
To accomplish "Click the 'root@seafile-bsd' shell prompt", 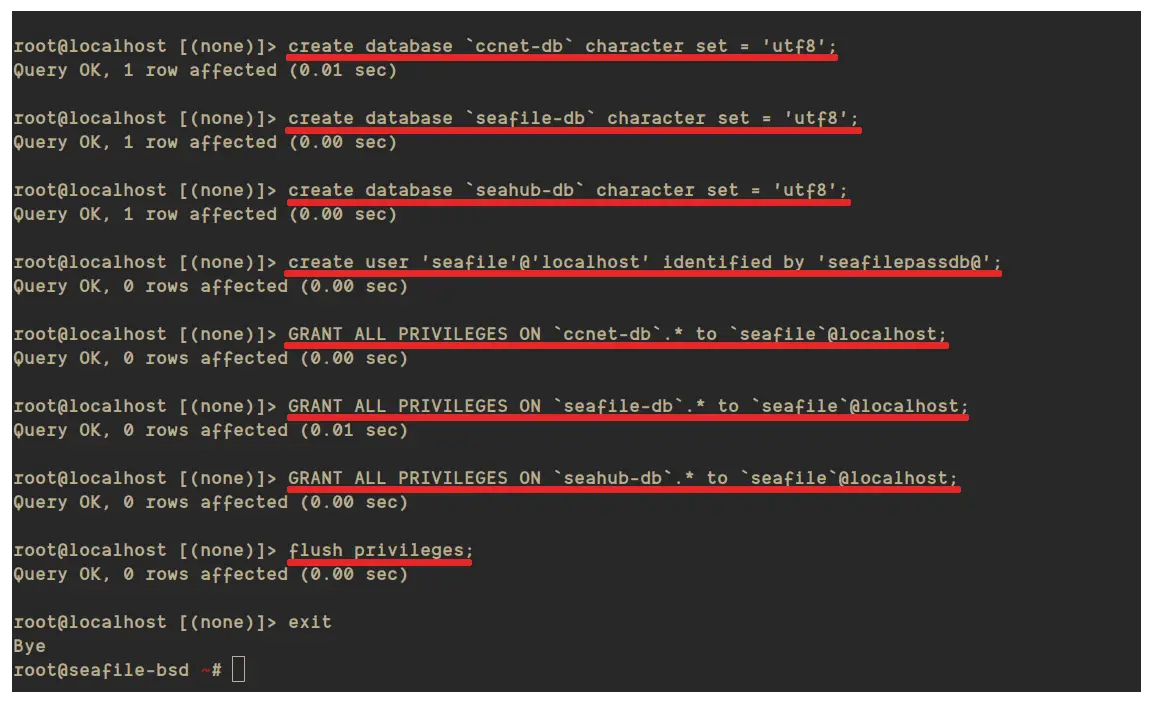I will [x=101, y=670].
